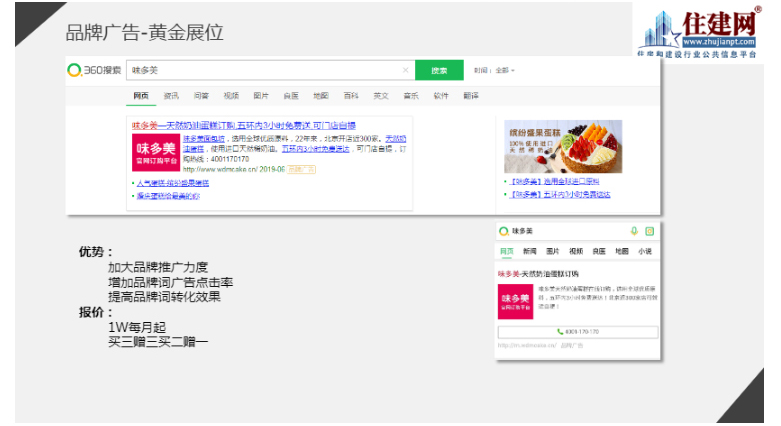Tap the phone number call button
The width and height of the screenshot is (781, 426).
click(x=577, y=332)
